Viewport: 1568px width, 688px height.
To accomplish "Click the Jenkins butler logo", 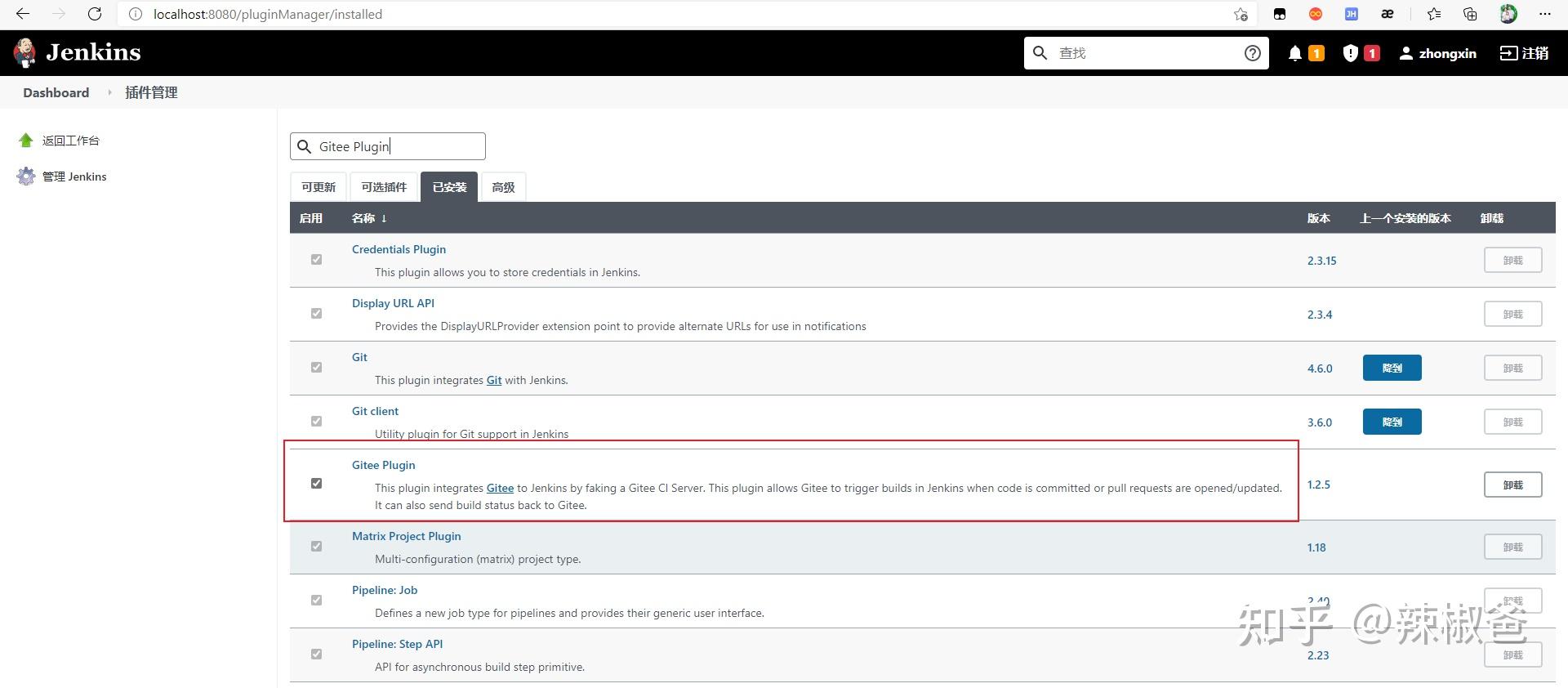I will coord(25,52).
